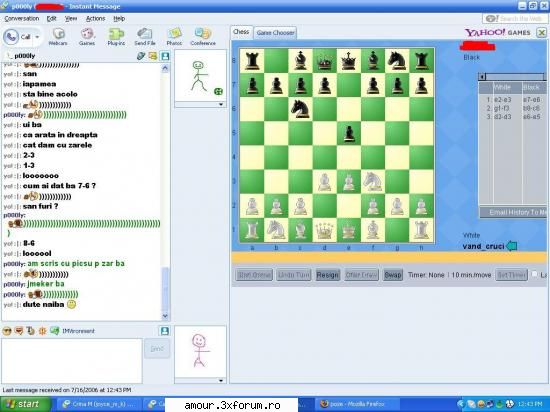The width and height of the screenshot is (550, 412).
Task: Toggle the checkbox beside Set Timer
Action: tap(535, 275)
